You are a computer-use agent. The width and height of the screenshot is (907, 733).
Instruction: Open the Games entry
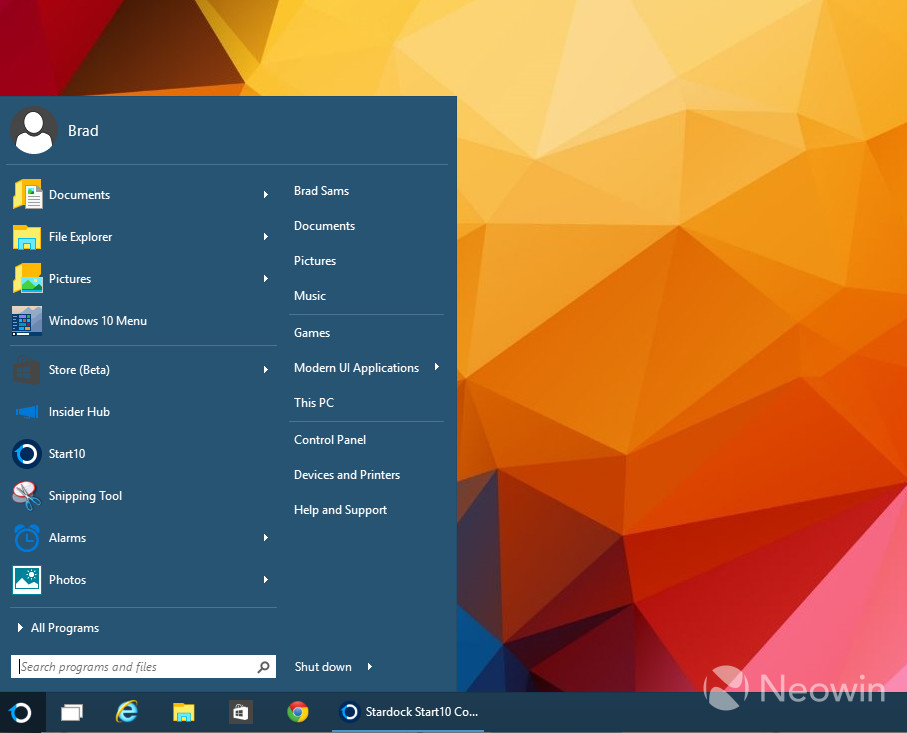(312, 333)
